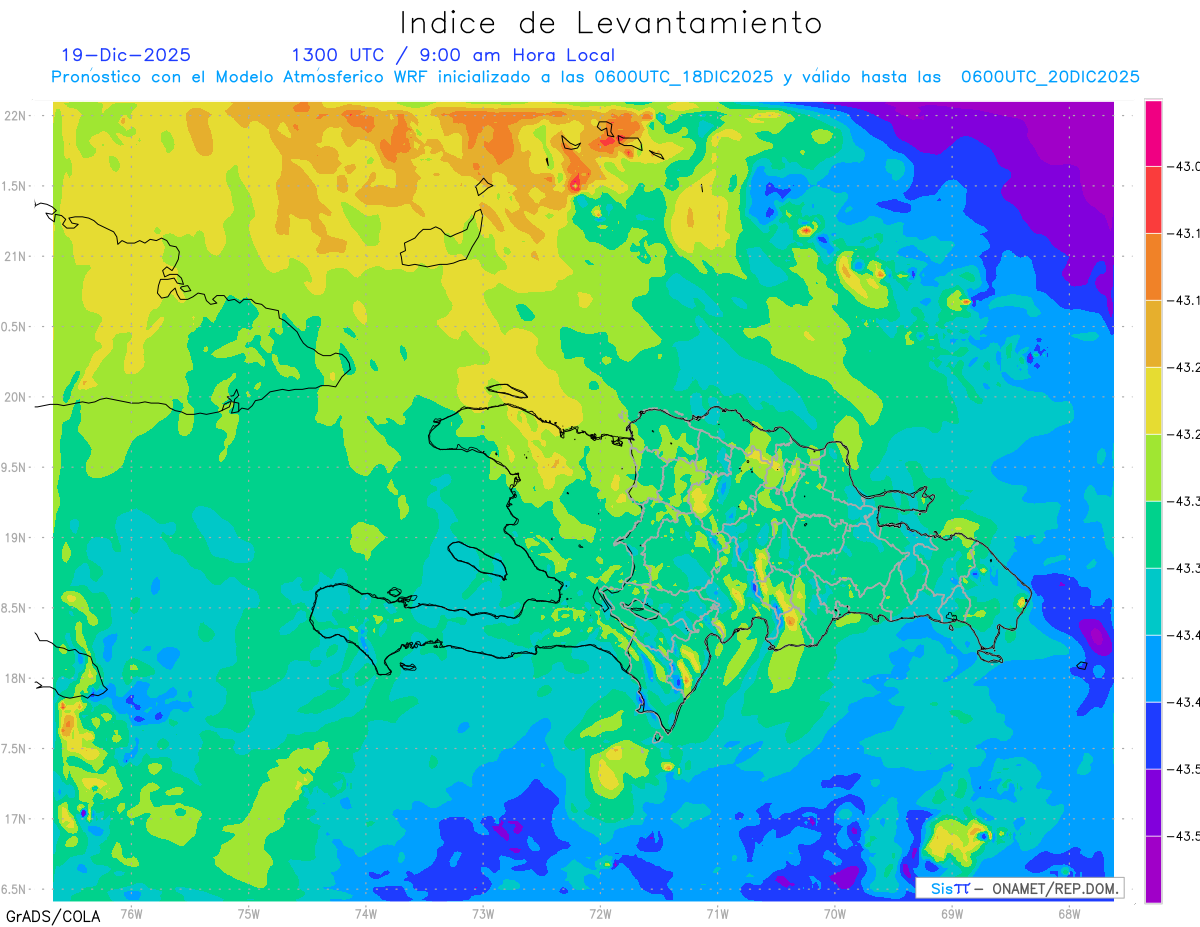Click the "70W" longitude label
Viewport: 1200px width, 927px height.
coord(835,913)
